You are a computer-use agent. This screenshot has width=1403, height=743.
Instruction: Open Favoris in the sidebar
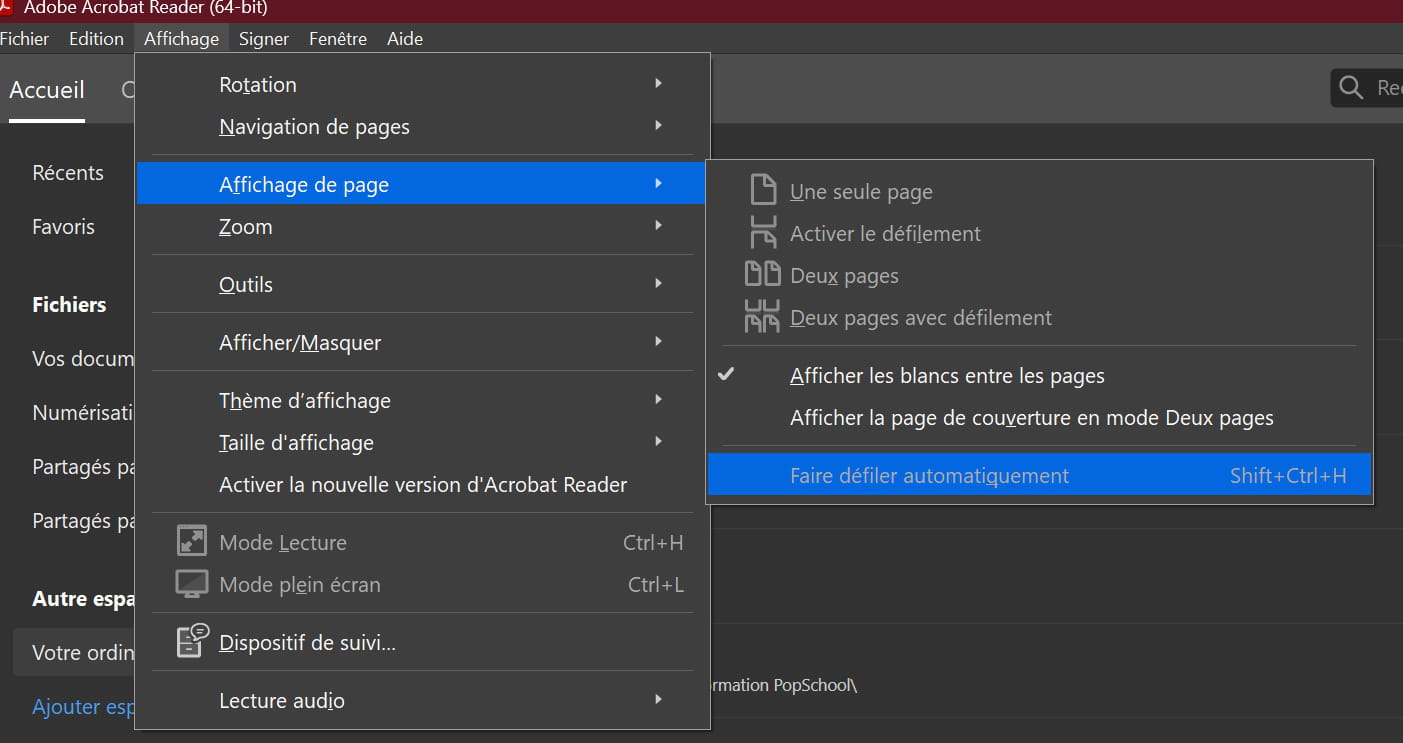coord(64,227)
